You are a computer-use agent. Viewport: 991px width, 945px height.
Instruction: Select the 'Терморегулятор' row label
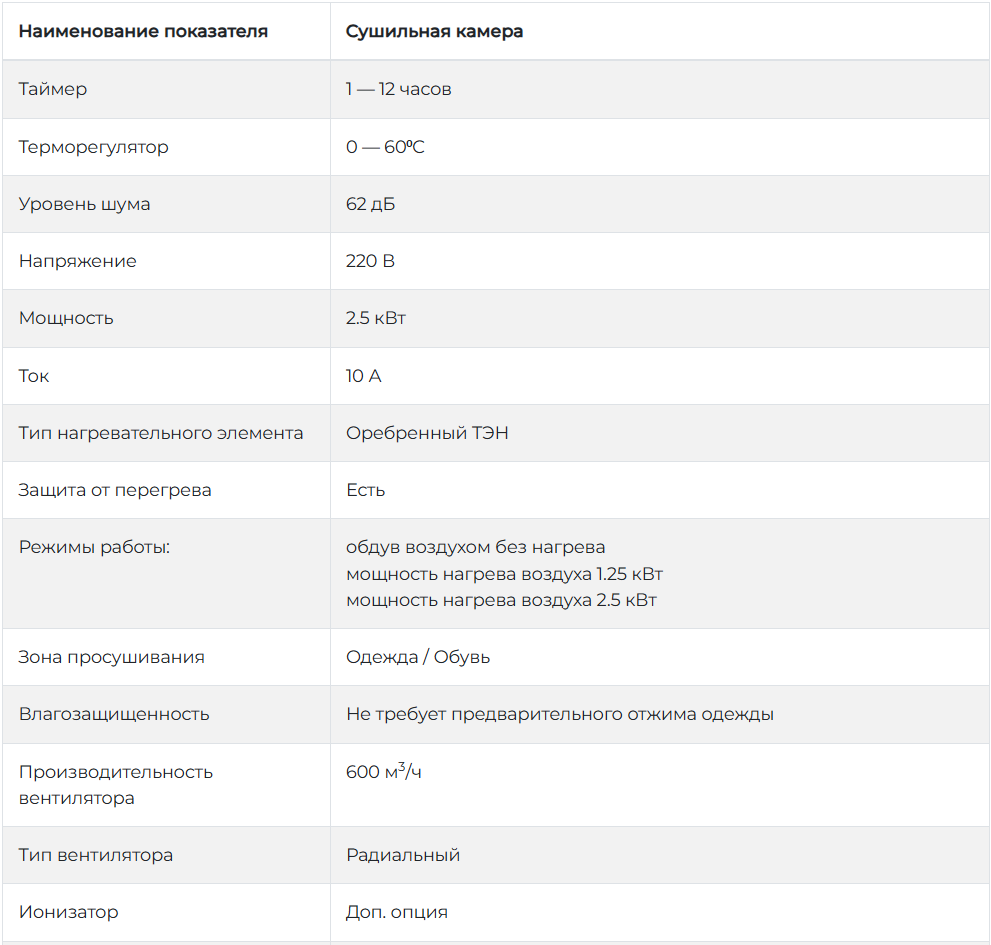coord(94,147)
